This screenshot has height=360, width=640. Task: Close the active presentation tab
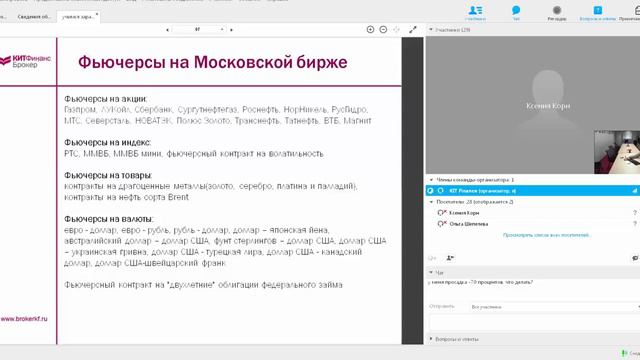(97, 14)
